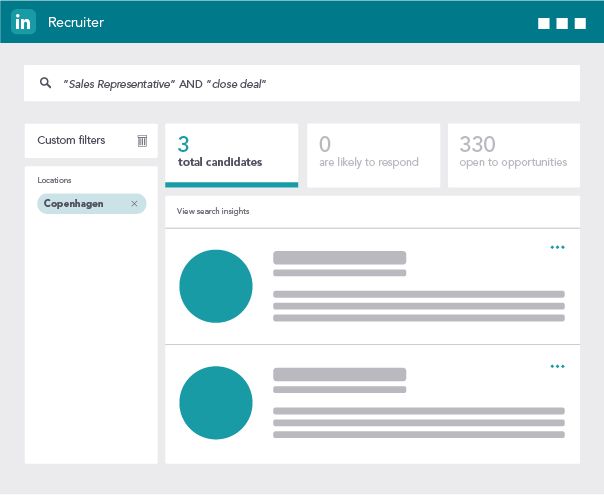The image size is (604, 495).
Task: Click the first candidate's profile photo
Action: 216,286
